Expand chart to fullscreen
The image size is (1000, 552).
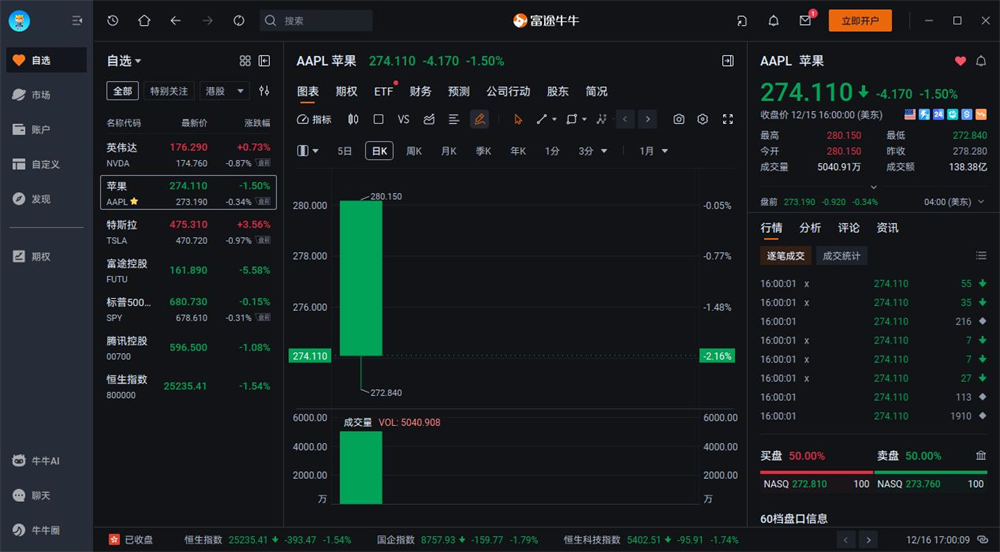[x=728, y=119]
